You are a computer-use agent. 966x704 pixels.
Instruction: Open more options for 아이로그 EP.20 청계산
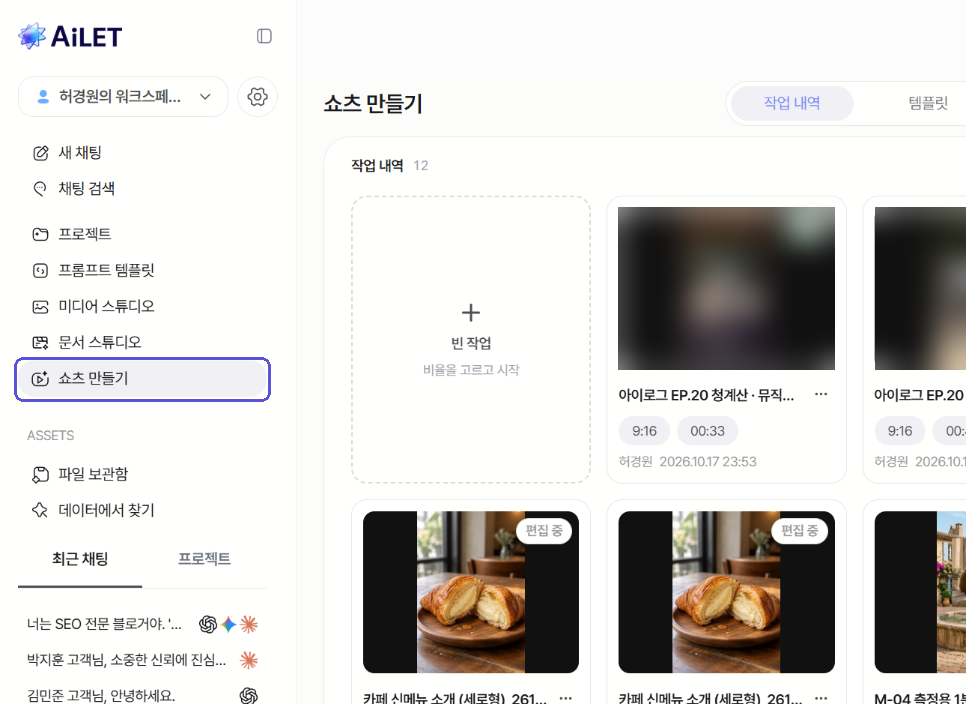coord(821,394)
